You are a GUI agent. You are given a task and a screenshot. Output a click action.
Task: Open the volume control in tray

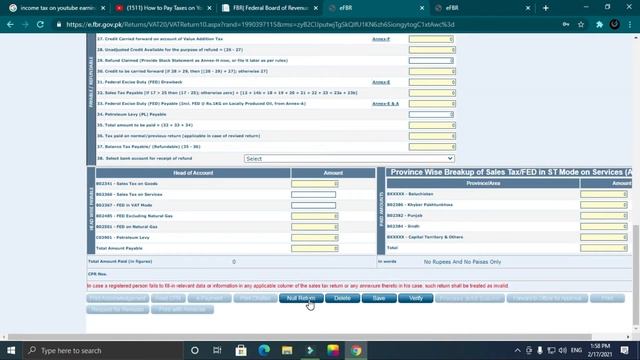point(562,350)
